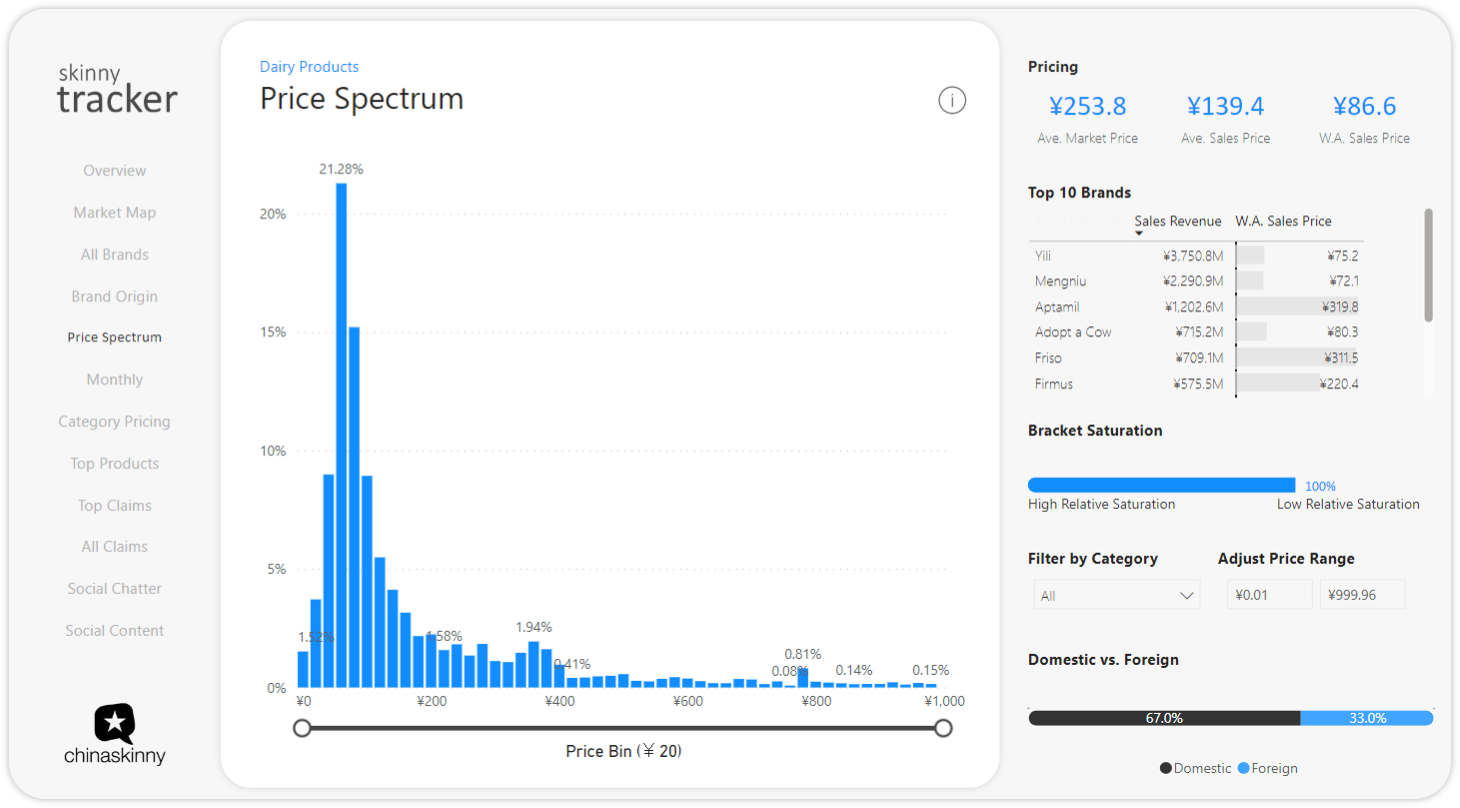The width and height of the screenshot is (1460, 808).
Task: Click Ave. Sales Price value ¥139.4
Action: [x=1225, y=106]
